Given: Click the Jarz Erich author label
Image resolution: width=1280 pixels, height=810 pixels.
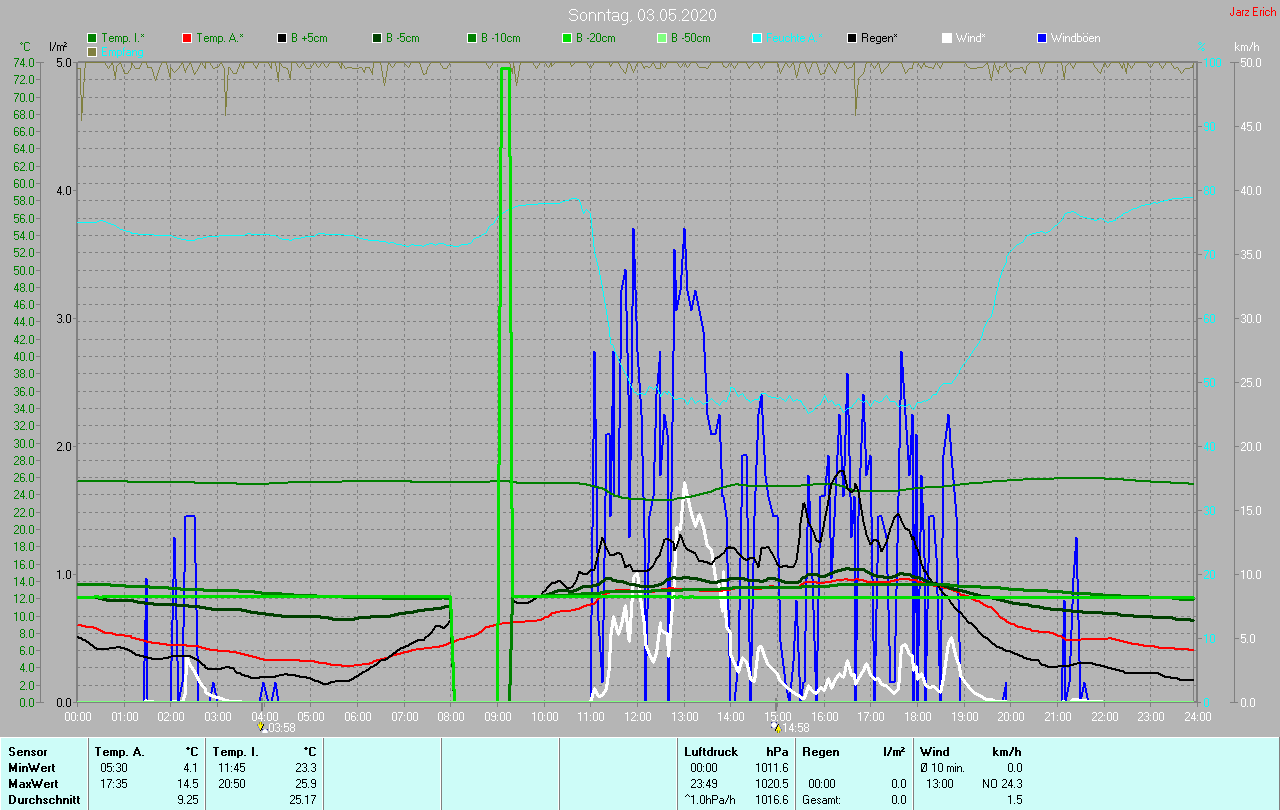Looking at the screenshot, I should [1252, 12].
